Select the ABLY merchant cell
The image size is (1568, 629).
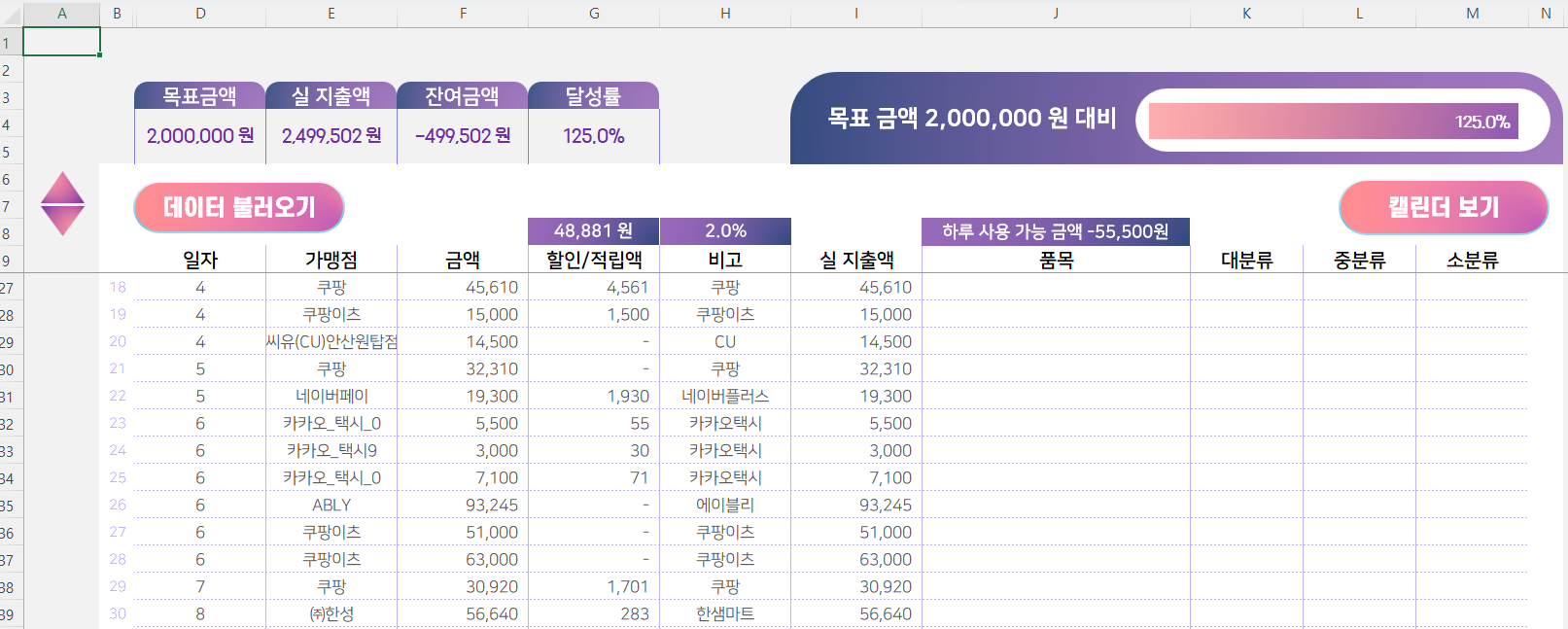[331, 505]
